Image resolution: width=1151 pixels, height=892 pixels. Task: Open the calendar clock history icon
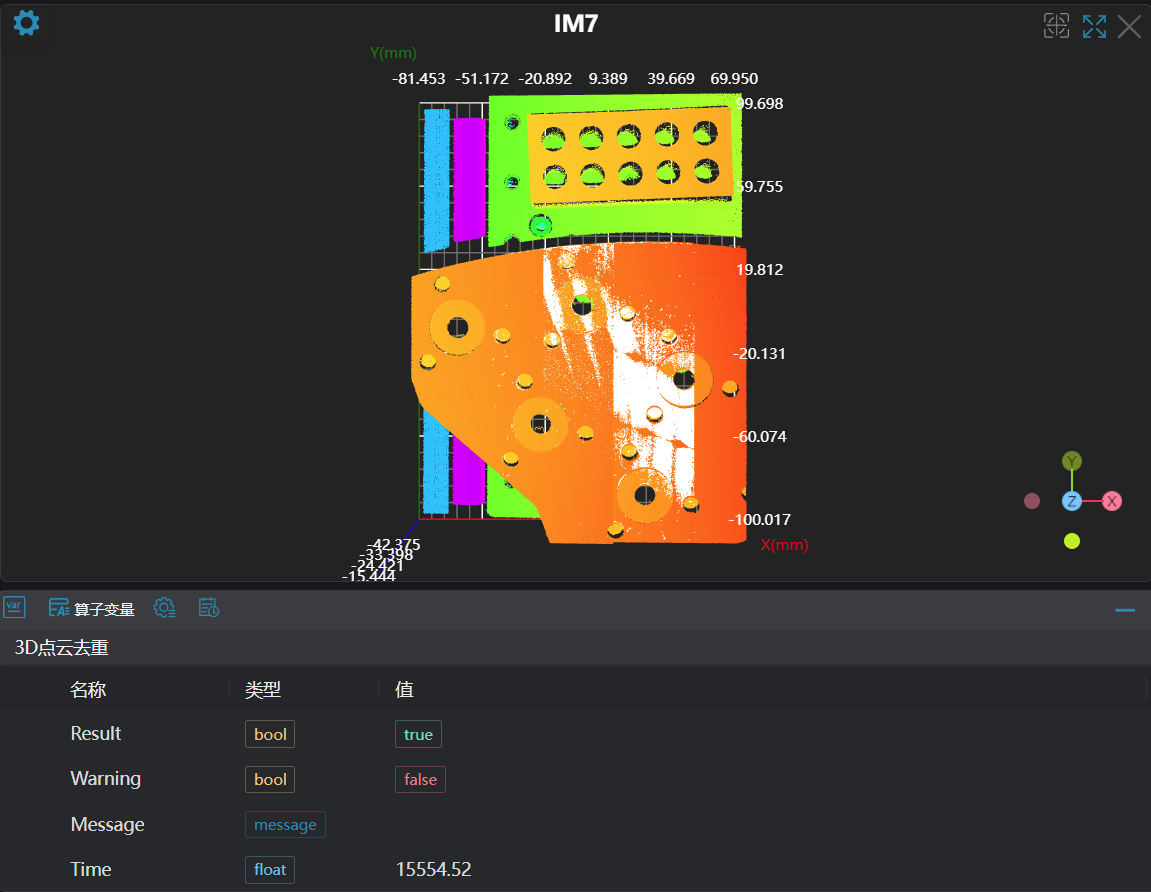pos(209,608)
